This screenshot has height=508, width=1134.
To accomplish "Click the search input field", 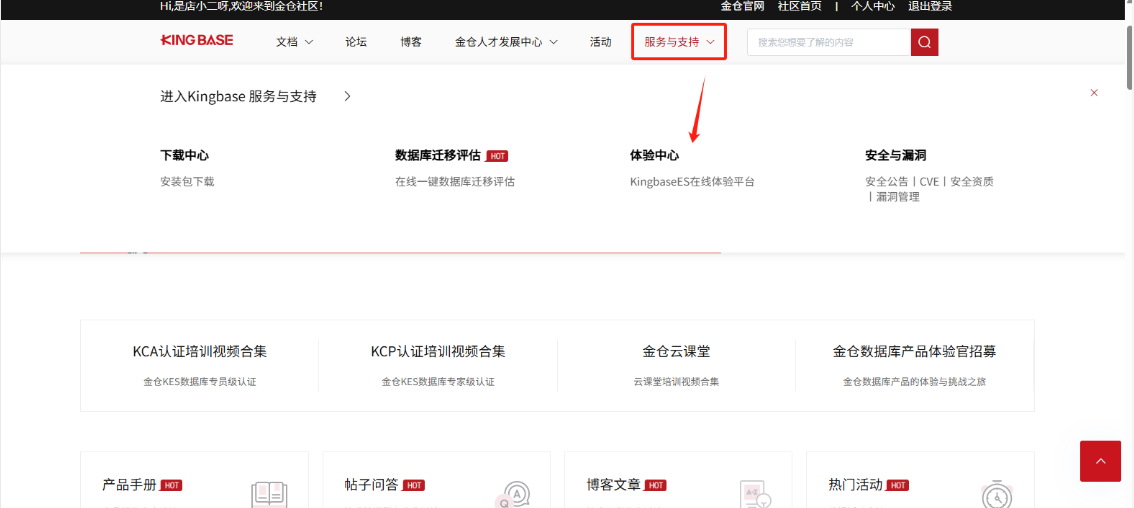I will coord(829,42).
